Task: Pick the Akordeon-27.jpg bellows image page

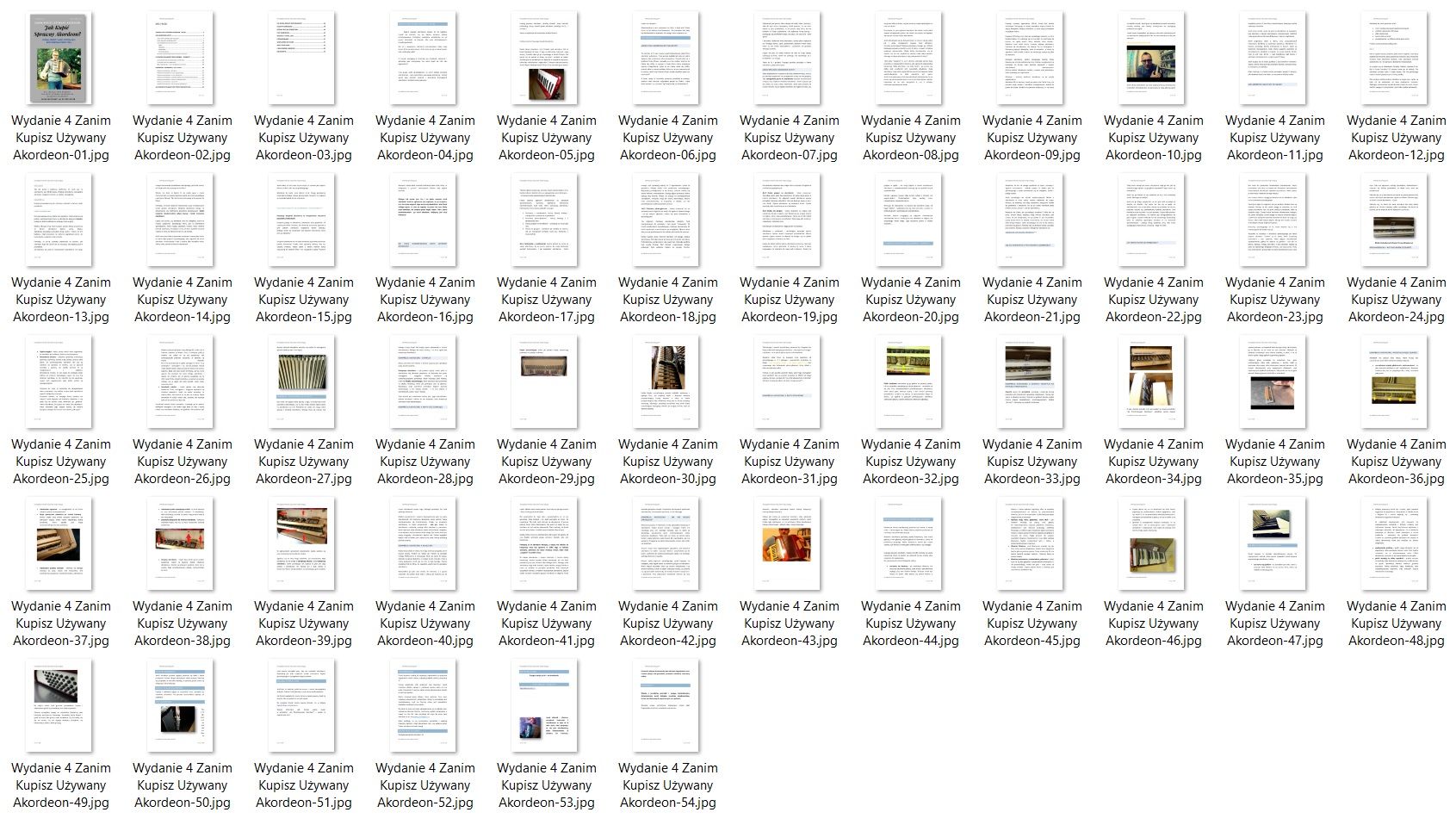Action: click(x=303, y=382)
